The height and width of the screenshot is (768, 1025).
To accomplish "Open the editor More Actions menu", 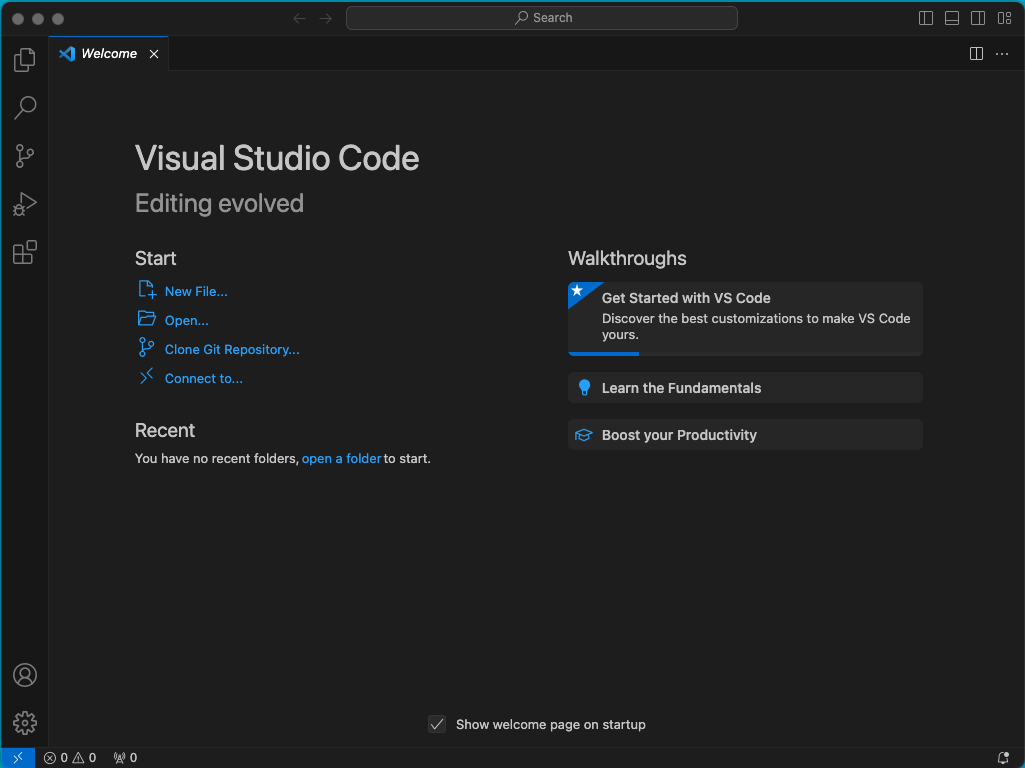I will 1002,54.
